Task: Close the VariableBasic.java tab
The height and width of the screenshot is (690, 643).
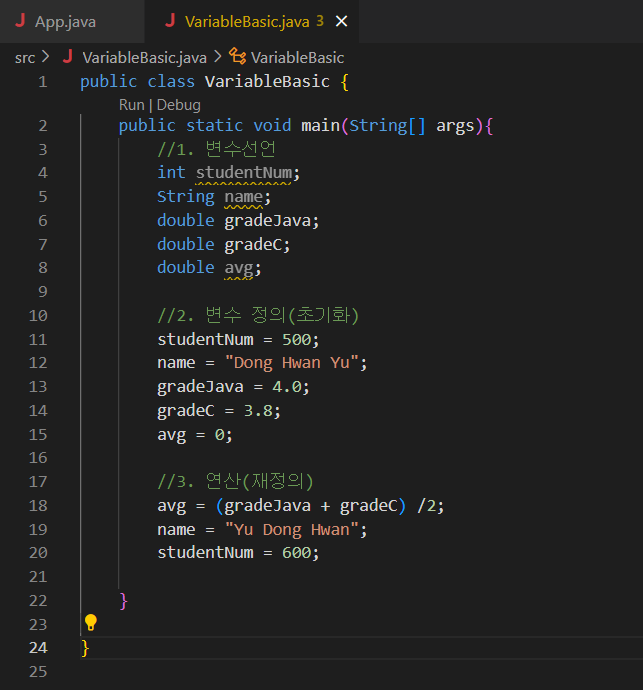Action: (342, 21)
